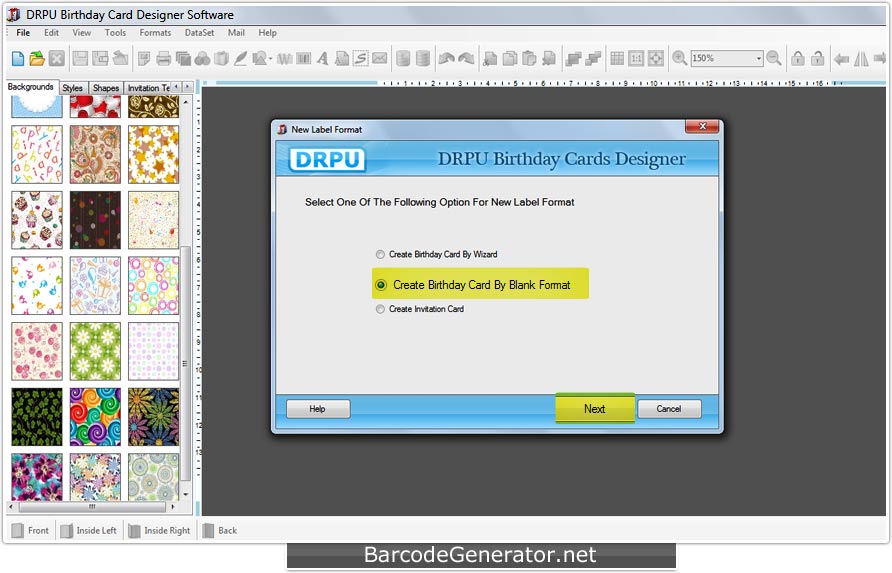Click the Print icon in toolbar
The width and height of the screenshot is (892, 573).
tap(163, 58)
